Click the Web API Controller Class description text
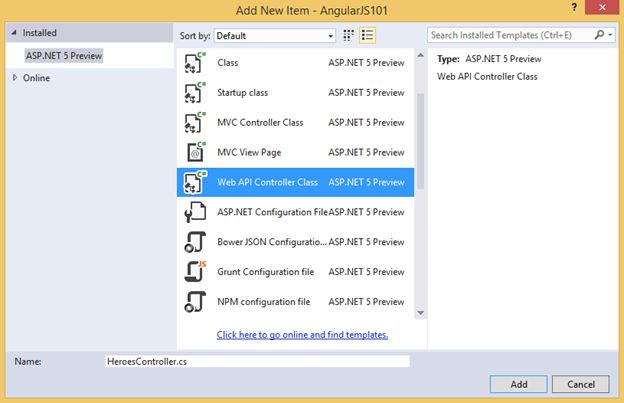The width and height of the screenshot is (624, 403). pyautogui.click(x=487, y=76)
